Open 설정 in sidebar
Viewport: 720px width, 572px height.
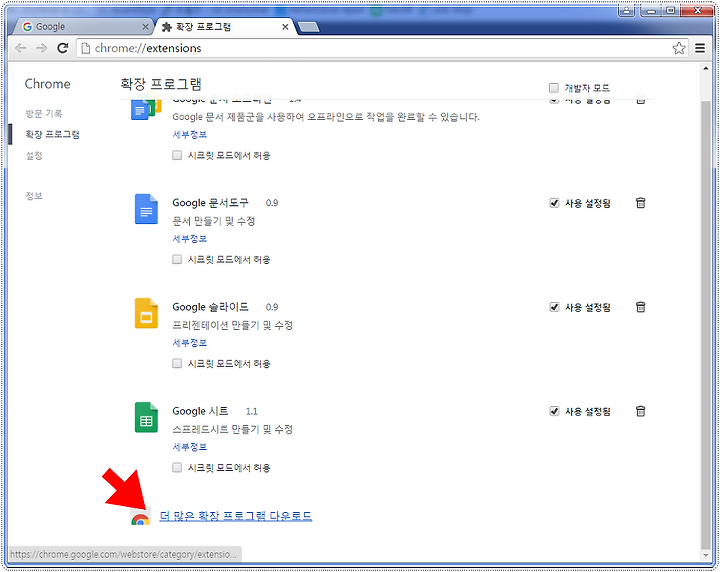(x=34, y=156)
